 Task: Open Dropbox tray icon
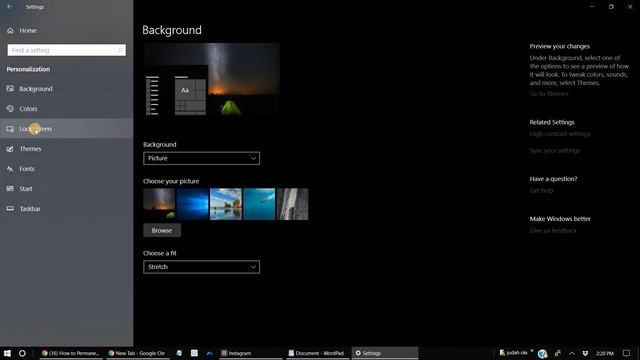click(585, 353)
